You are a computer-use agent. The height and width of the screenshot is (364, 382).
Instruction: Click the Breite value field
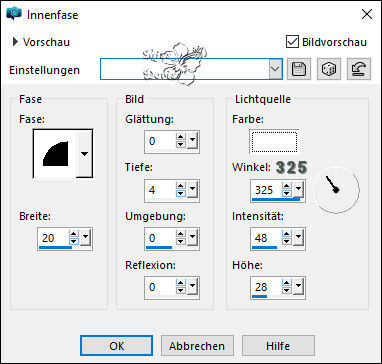point(53,238)
